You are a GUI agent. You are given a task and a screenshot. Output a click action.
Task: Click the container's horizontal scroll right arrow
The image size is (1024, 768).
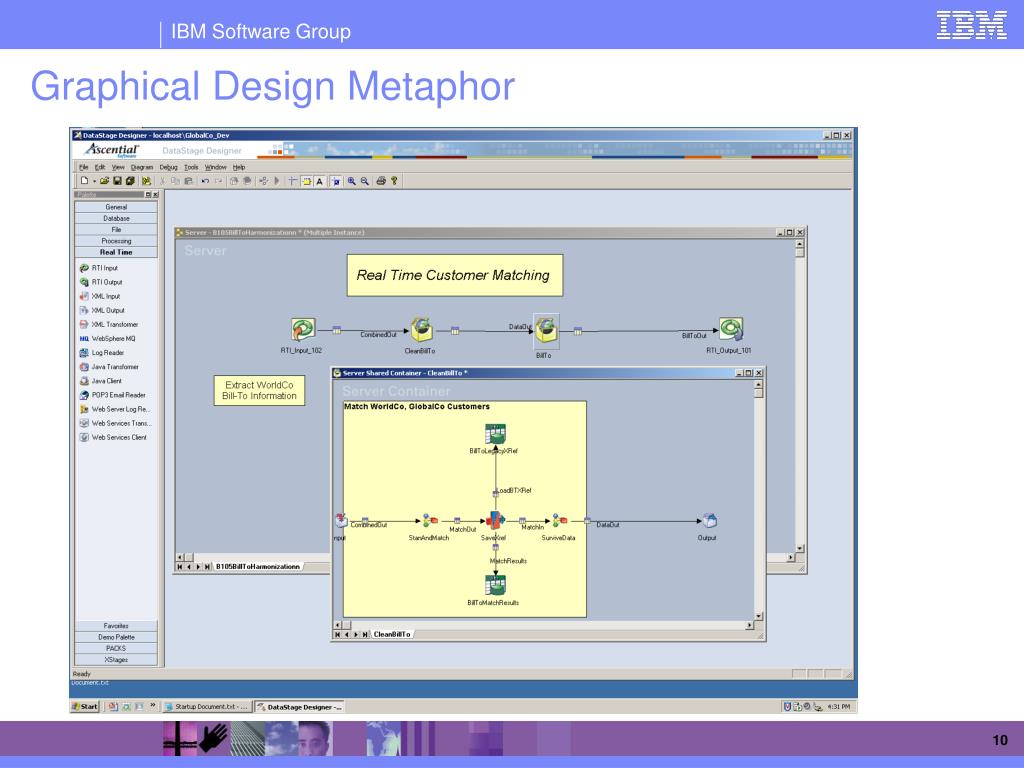tap(749, 625)
